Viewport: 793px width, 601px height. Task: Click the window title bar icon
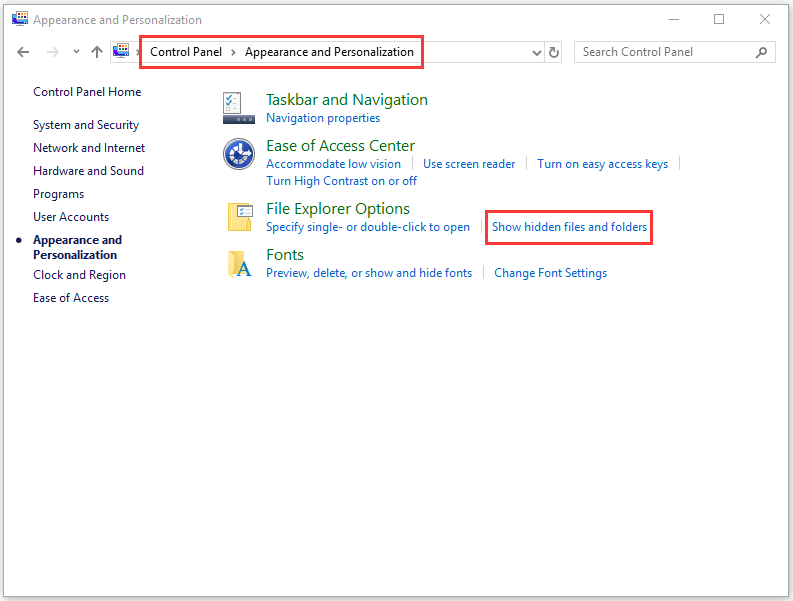tap(20, 19)
